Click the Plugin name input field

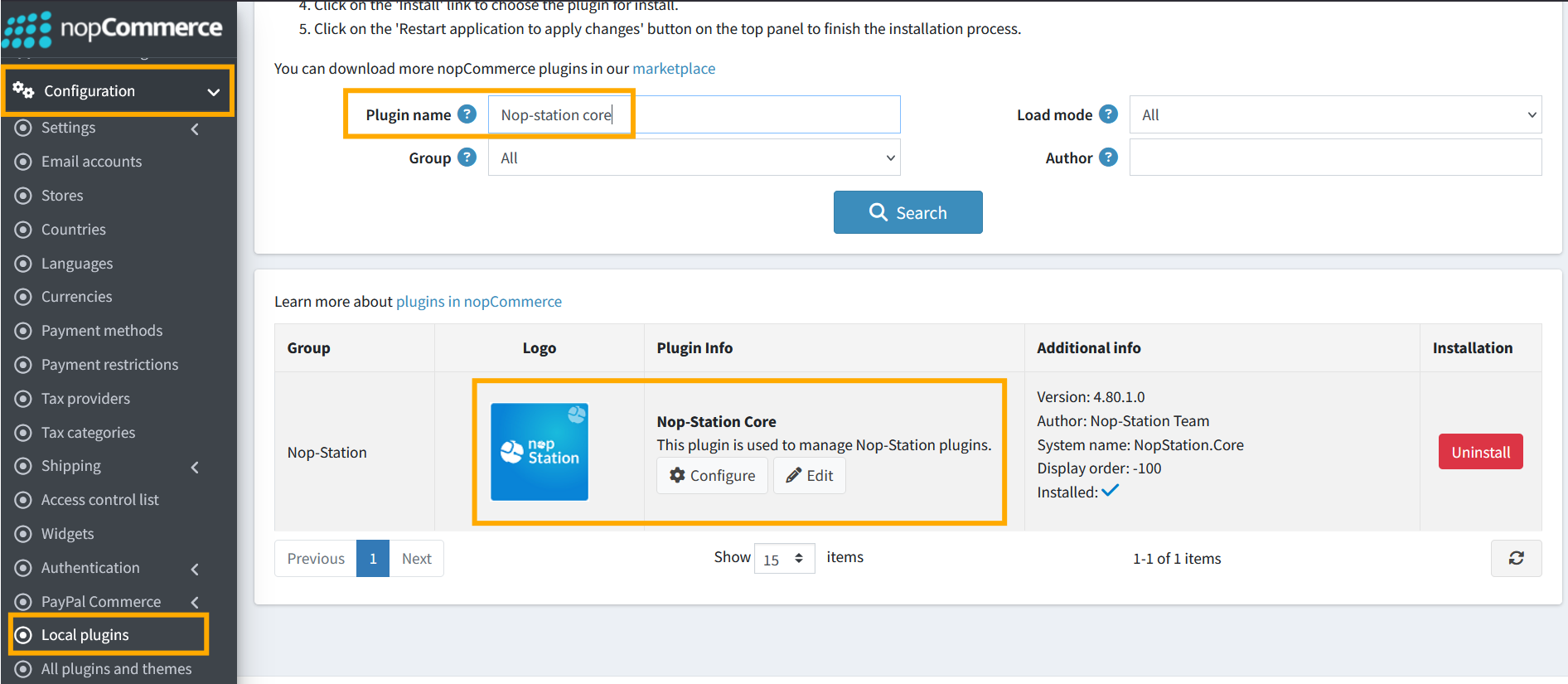[x=694, y=114]
